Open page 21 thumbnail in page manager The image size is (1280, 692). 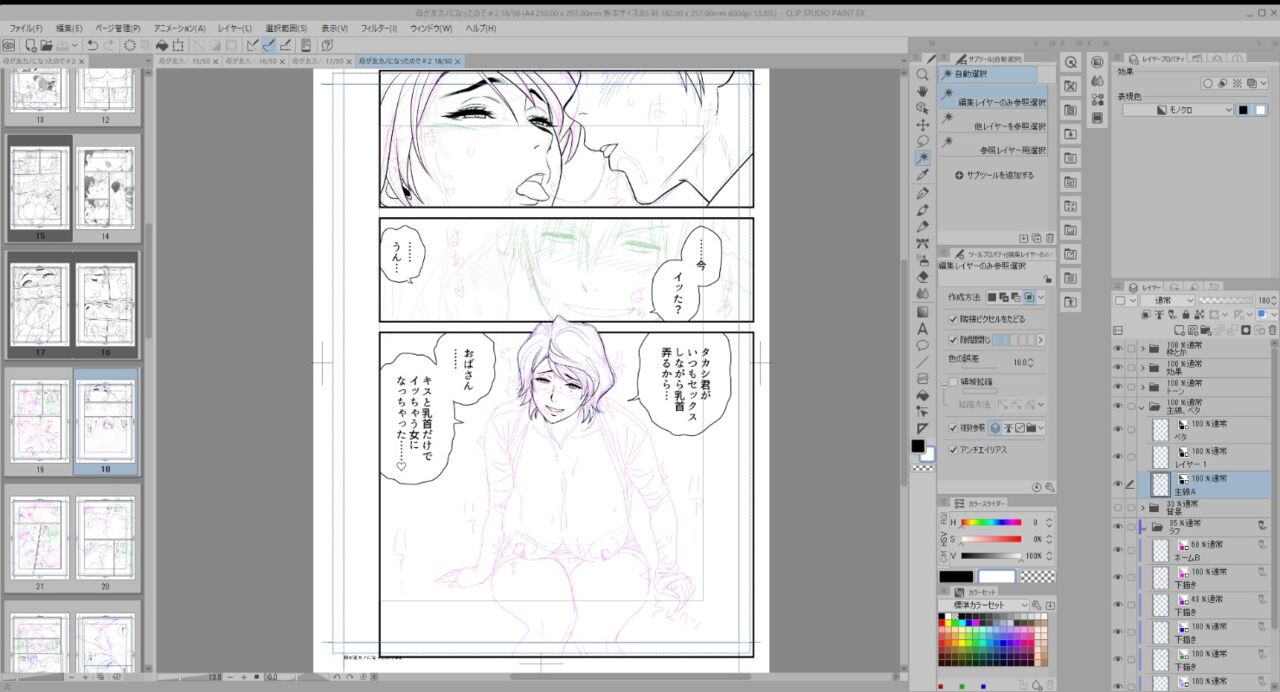click(x=40, y=538)
